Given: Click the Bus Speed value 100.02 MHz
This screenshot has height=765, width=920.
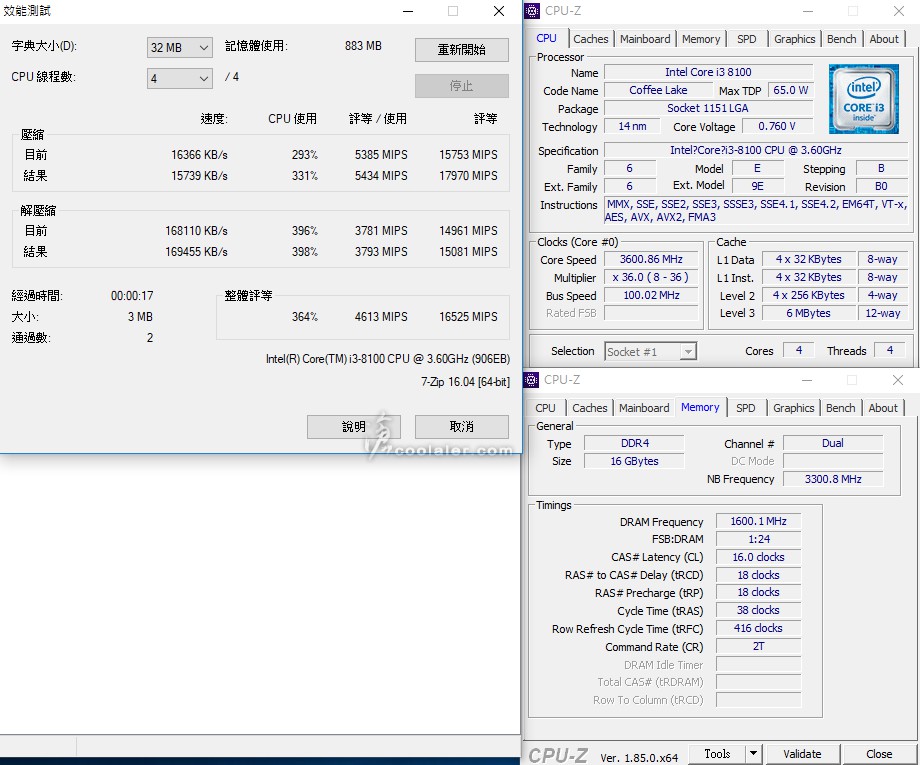Looking at the screenshot, I should [x=651, y=295].
